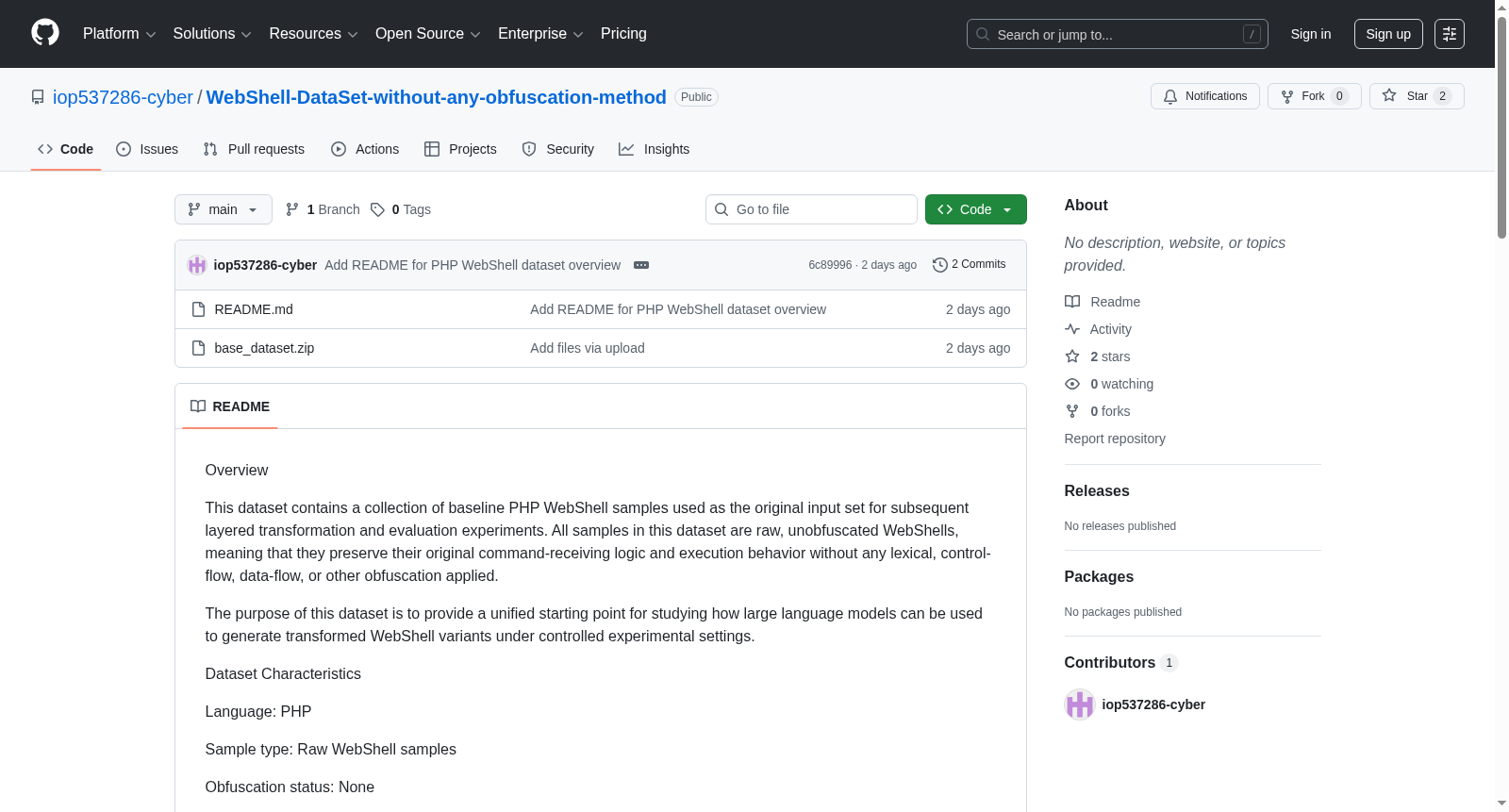Click the Search or jump to field

1118,34
